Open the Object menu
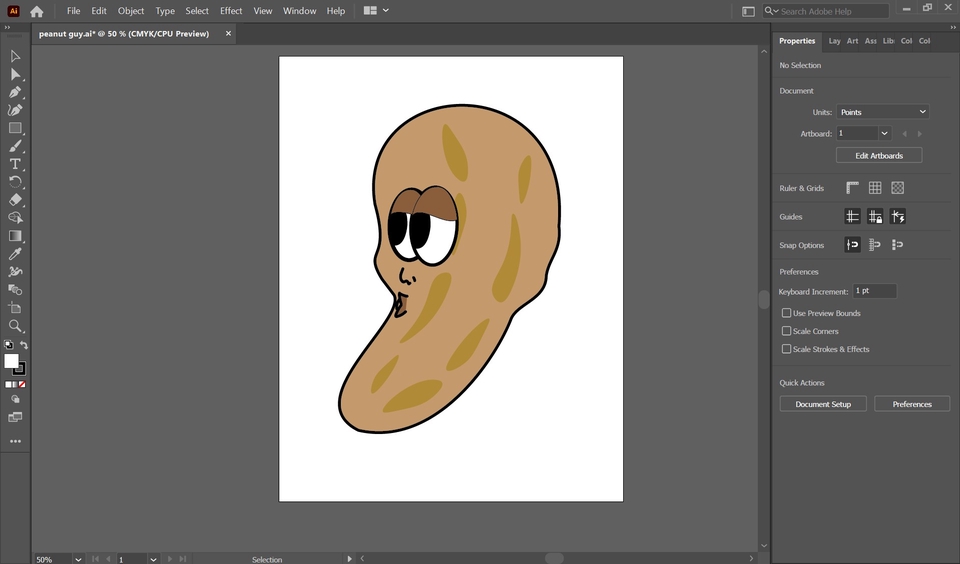Viewport: 960px width, 564px height. [x=131, y=11]
